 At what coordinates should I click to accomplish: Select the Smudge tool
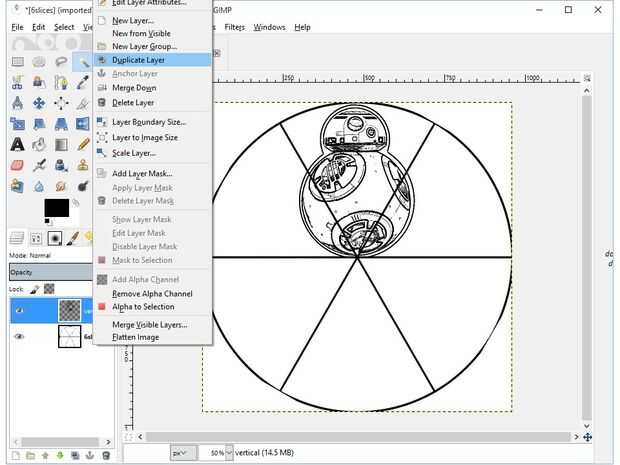[60, 186]
